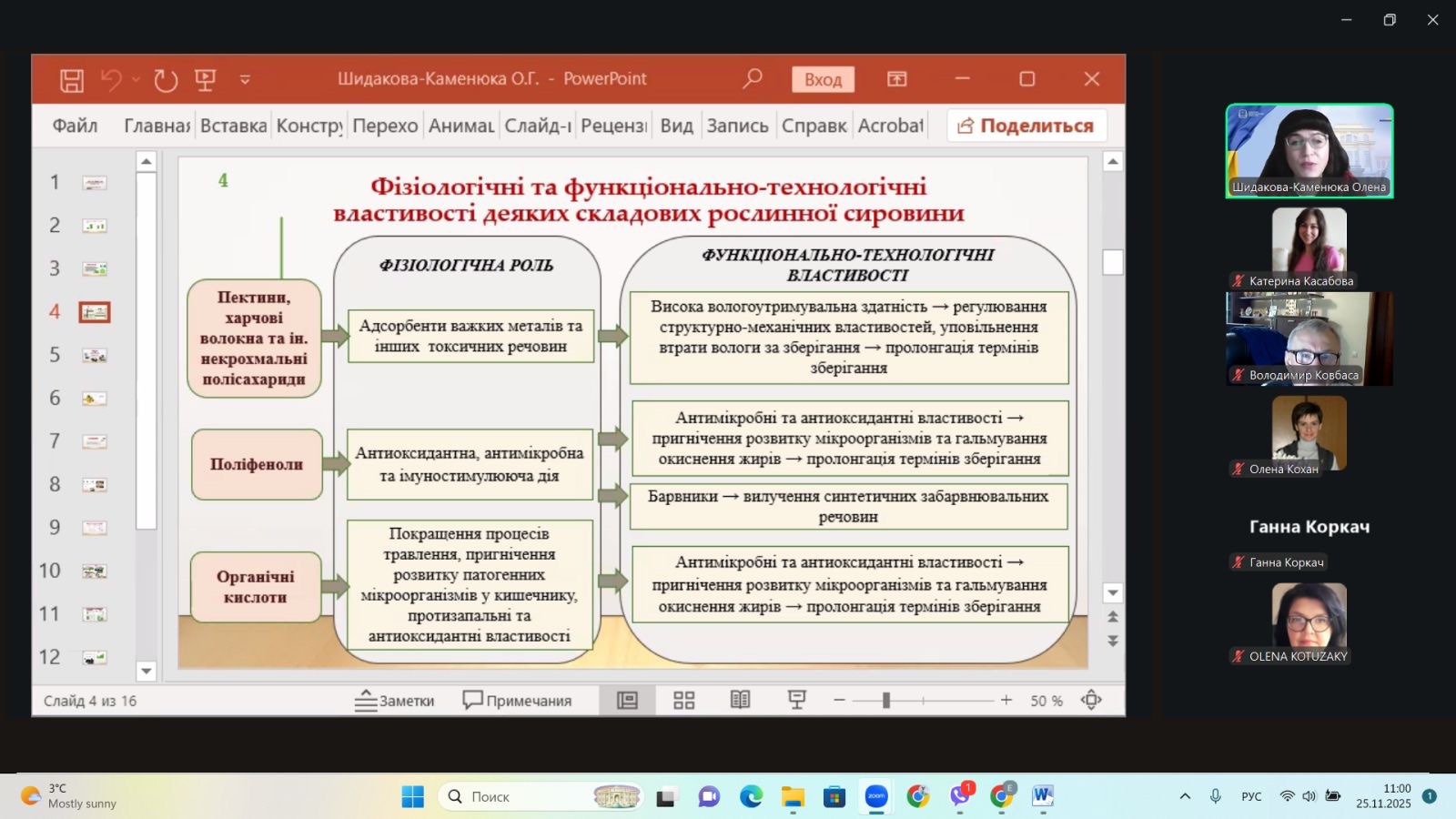
Task: Open the search magnifier in title bar
Action: click(753, 79)
